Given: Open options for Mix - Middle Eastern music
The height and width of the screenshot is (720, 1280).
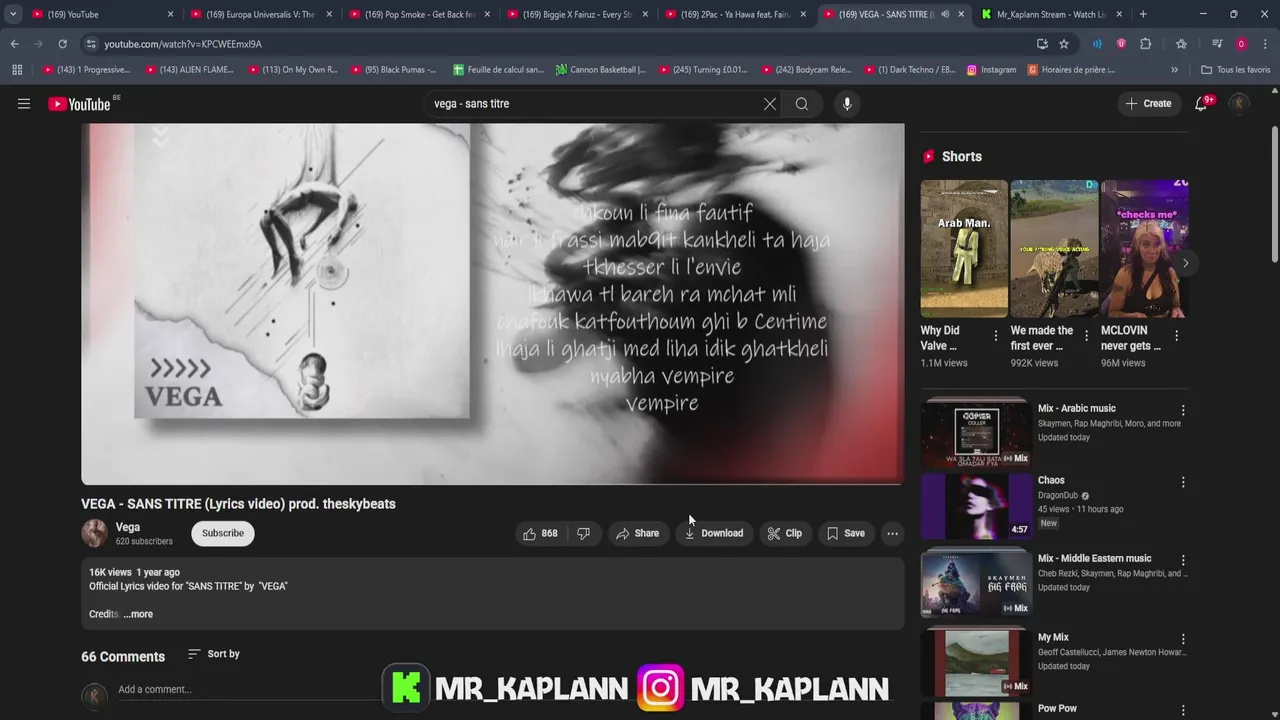Looking at the screenshot, I should click(x=1183, y=560).
